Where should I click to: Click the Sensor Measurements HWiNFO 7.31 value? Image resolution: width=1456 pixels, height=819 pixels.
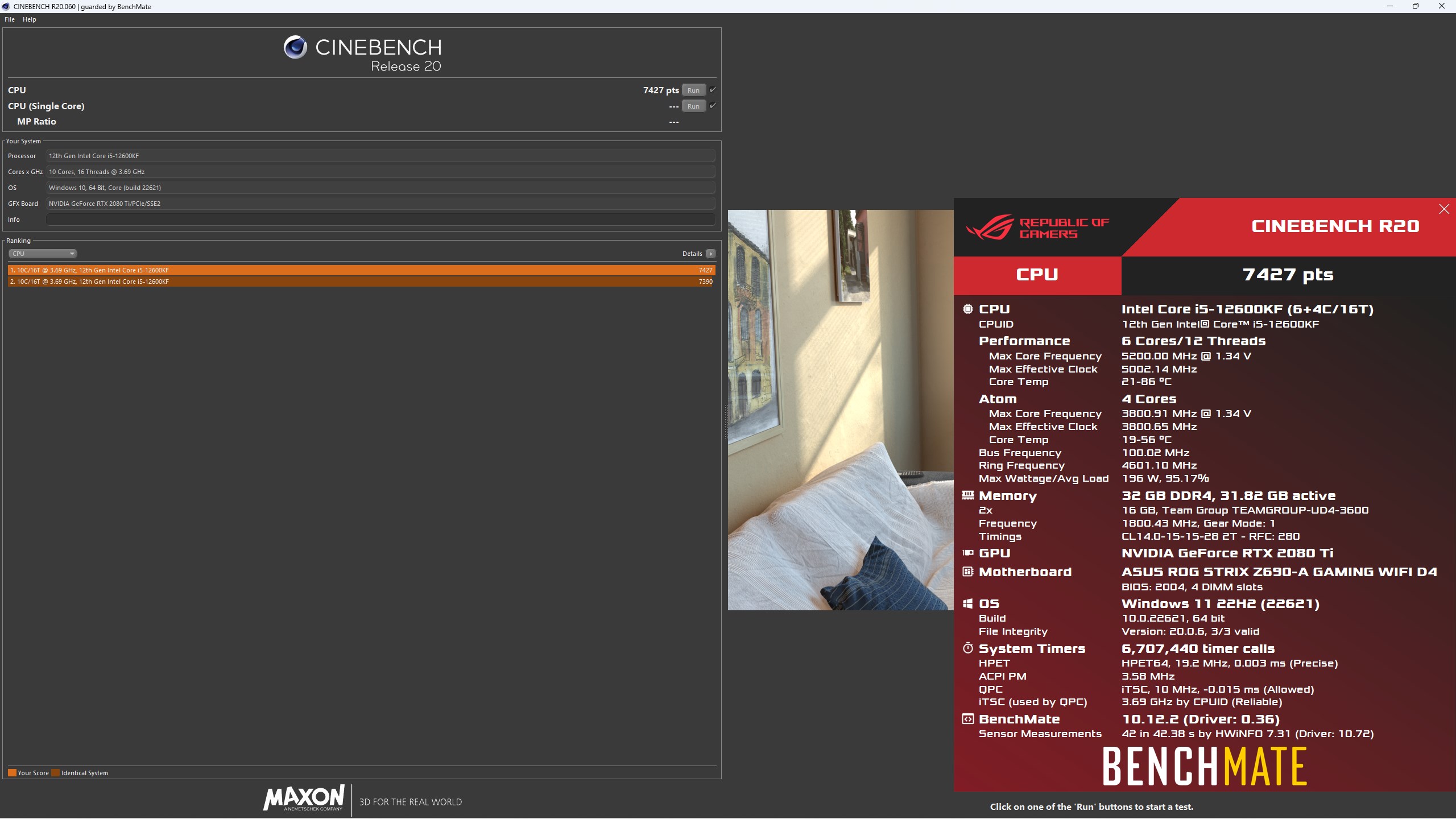pyautogui.click(x=1248, y=734)
